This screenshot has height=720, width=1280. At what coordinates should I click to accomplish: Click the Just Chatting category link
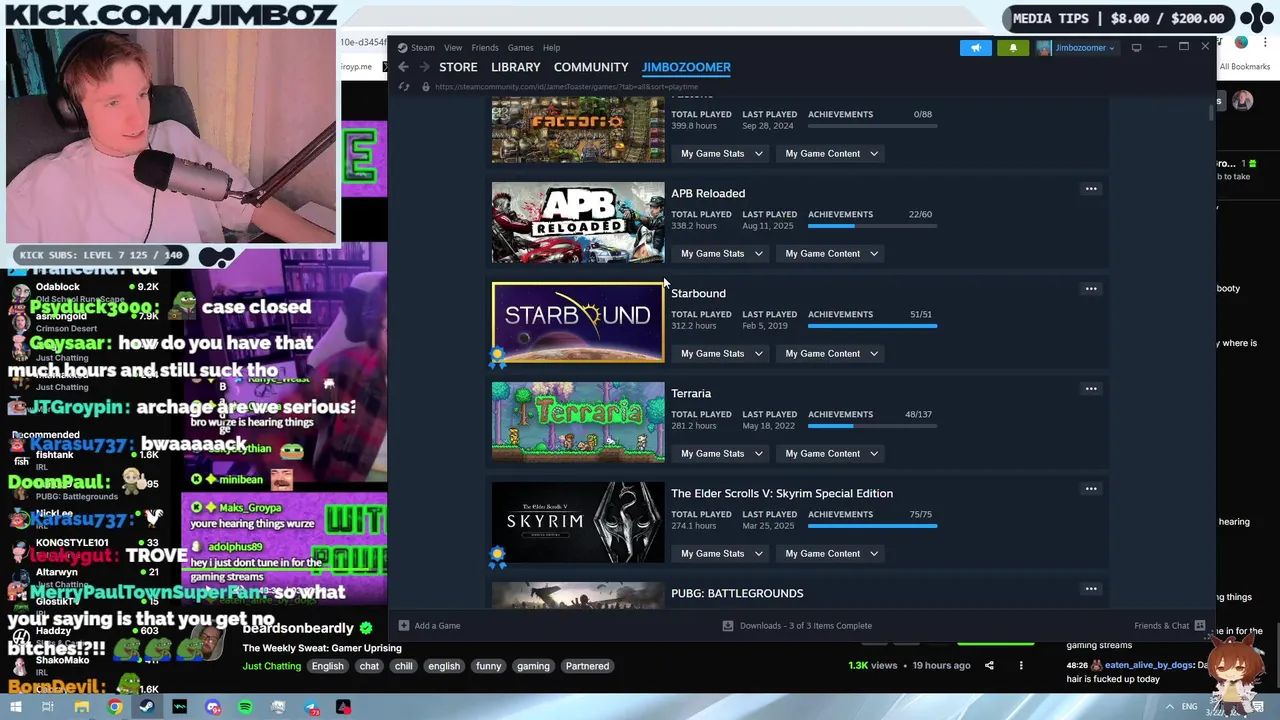pos(271,666)
